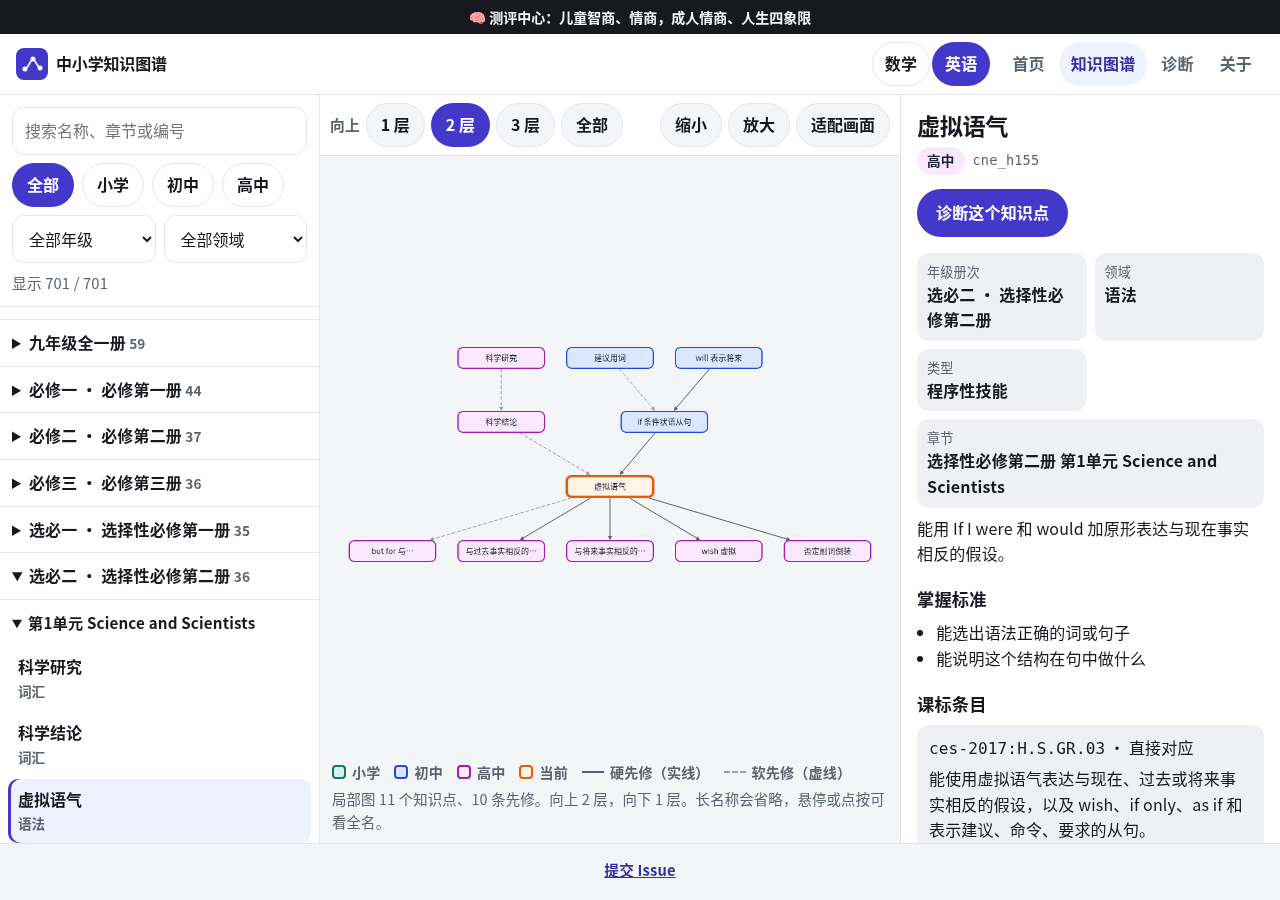Expand 选必一 · 选择性必修第一册 group
The height and width of the screenshot is (900, 1280).
159,530
